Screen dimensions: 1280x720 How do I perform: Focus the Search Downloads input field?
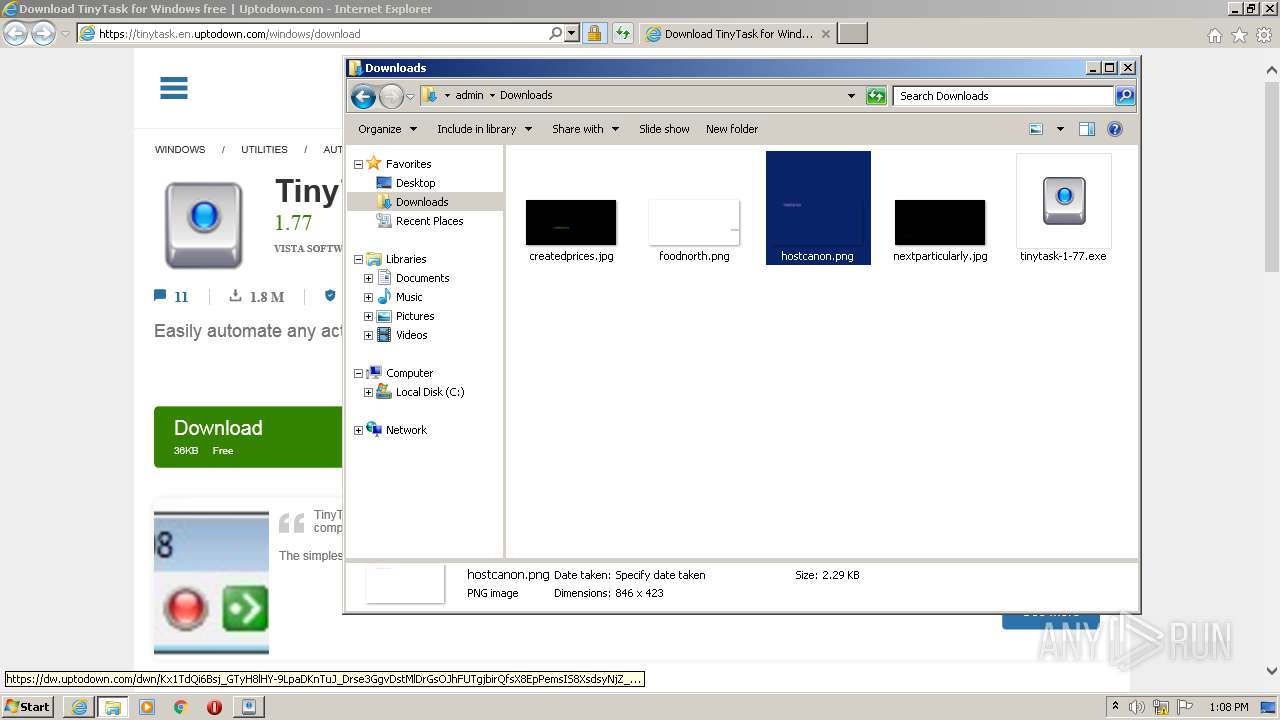point(1003,96)
